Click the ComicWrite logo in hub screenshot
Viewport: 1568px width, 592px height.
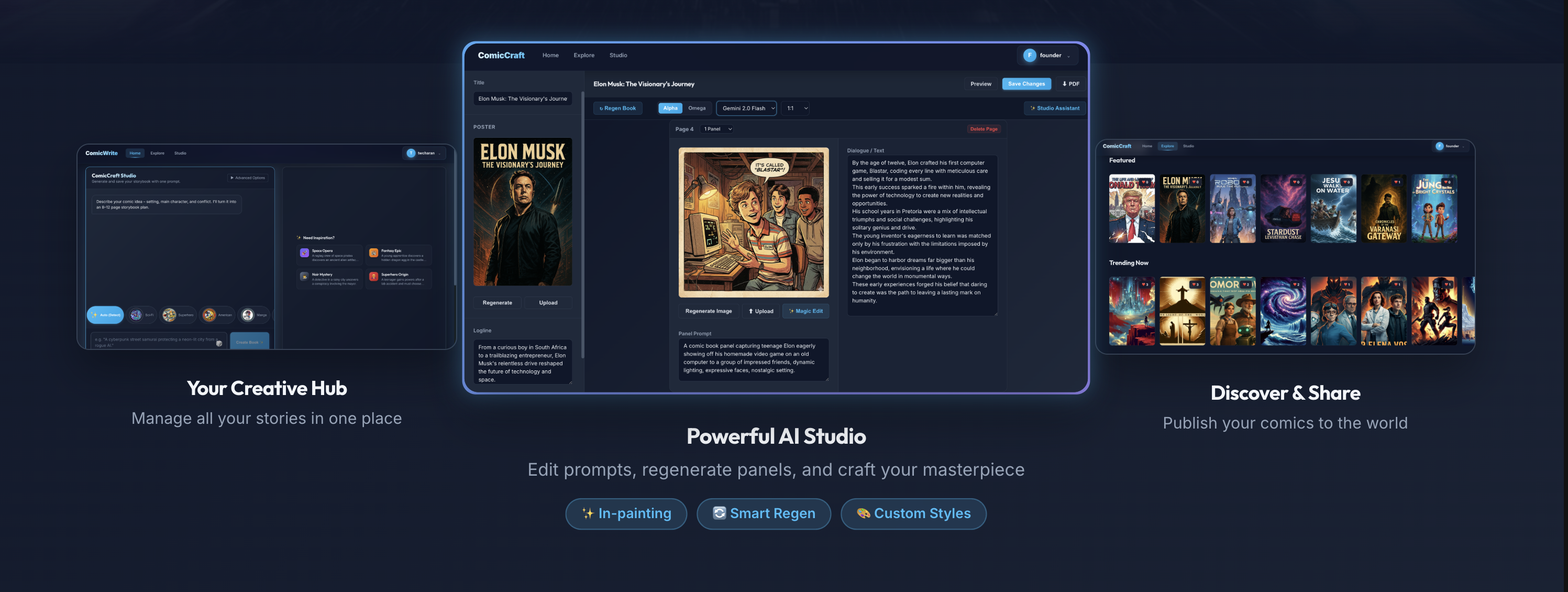[x=101, y=154]
